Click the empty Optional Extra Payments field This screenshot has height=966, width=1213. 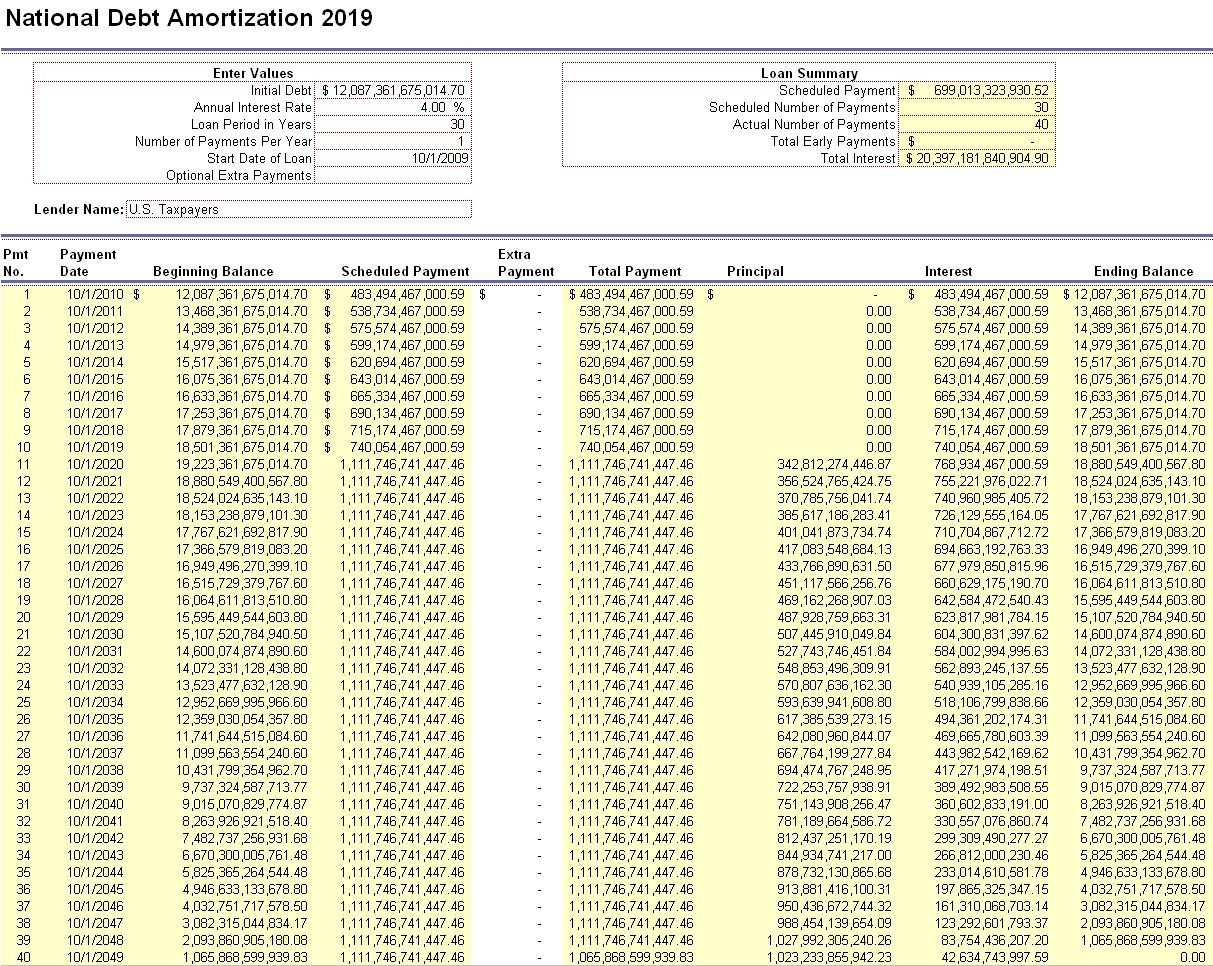click(x=392, y=175)
